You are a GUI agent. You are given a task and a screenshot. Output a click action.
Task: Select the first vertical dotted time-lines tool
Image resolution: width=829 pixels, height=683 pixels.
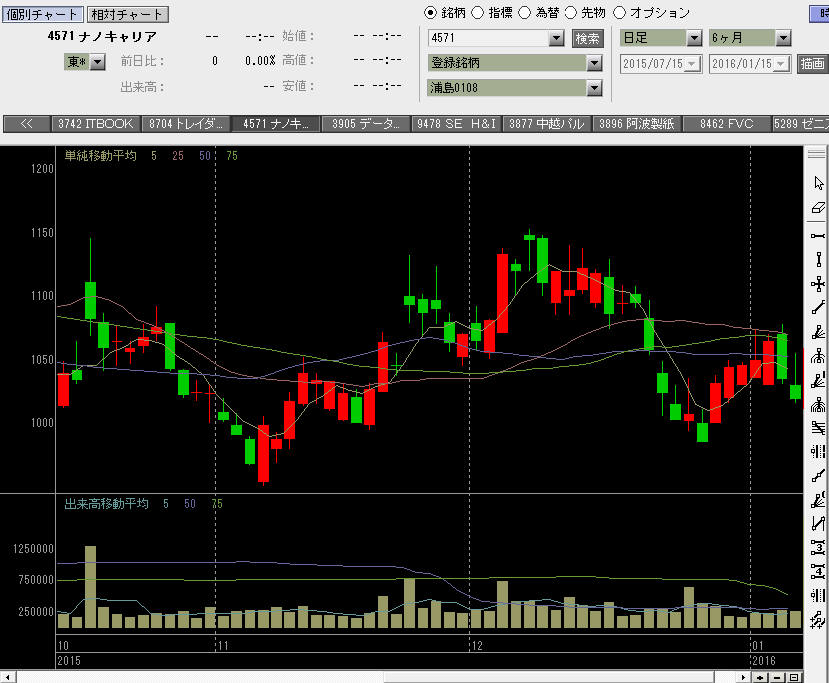click(818, 451)
